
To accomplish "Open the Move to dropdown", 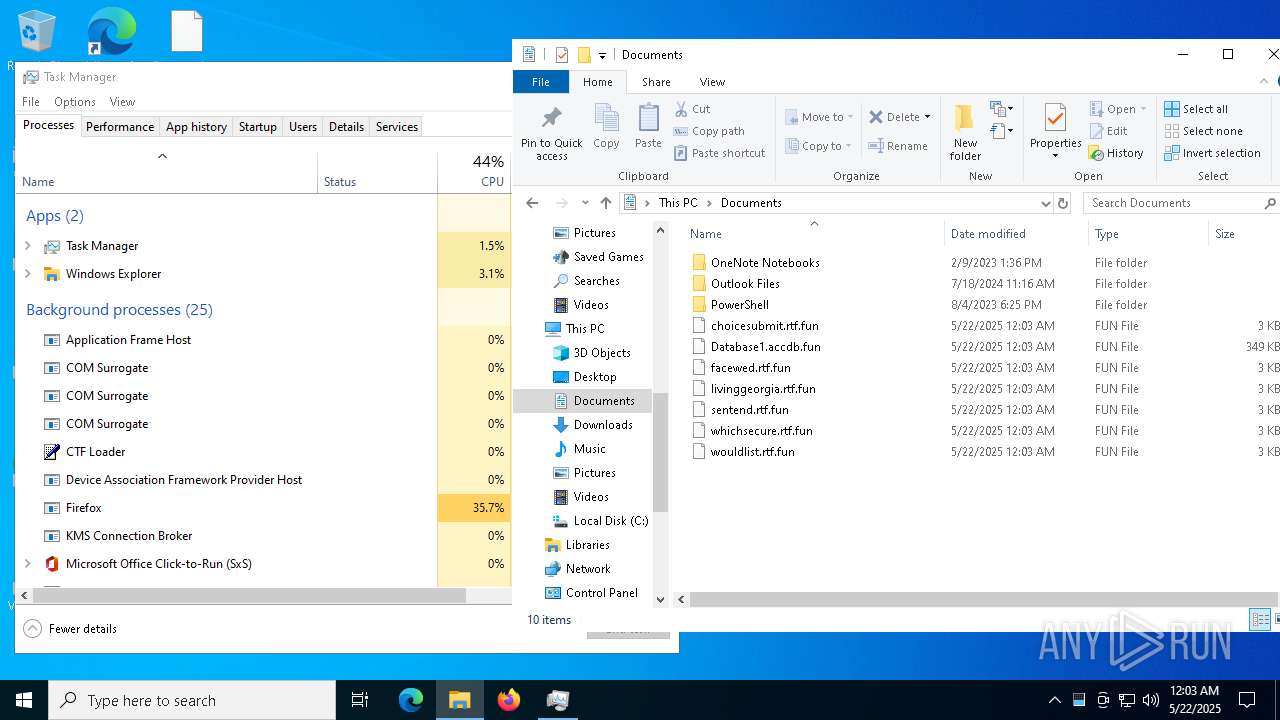I will click(819, 117).
